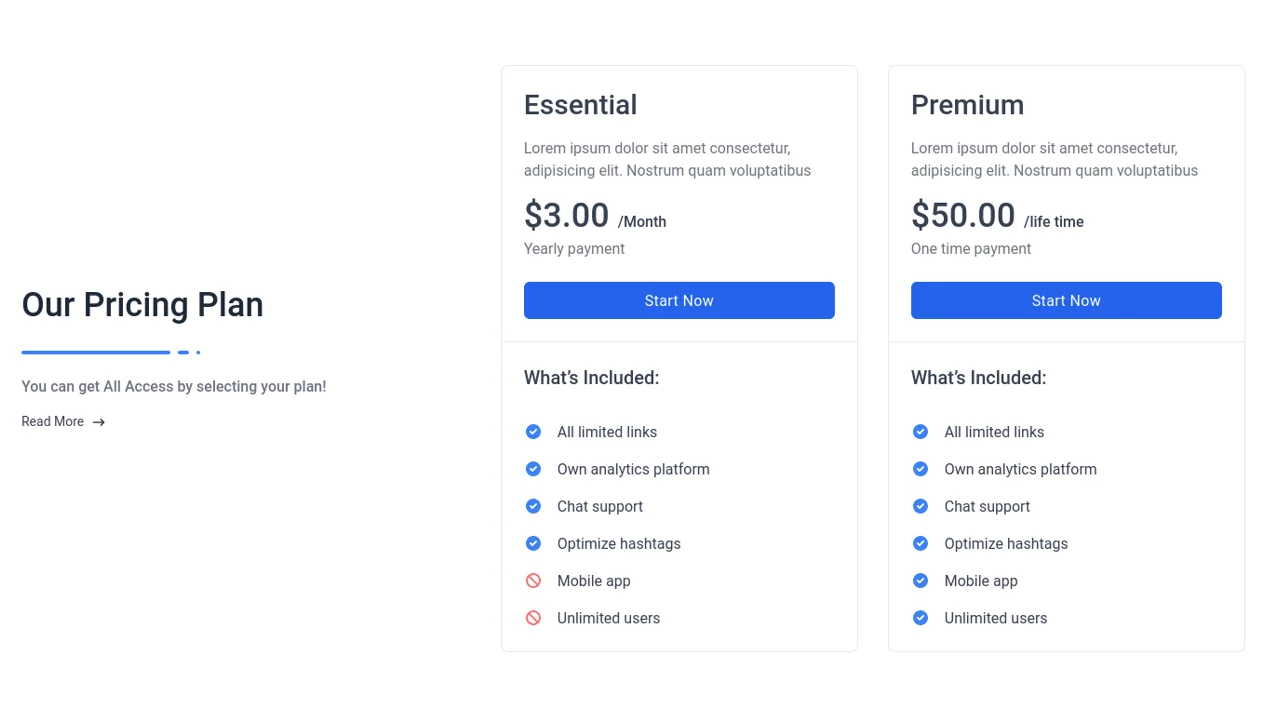Image resolution: width=1280 pixels, height=720 pixels.
Task: Click the checkmark beside Optimize hashtags under Premium
Action: 920,543
